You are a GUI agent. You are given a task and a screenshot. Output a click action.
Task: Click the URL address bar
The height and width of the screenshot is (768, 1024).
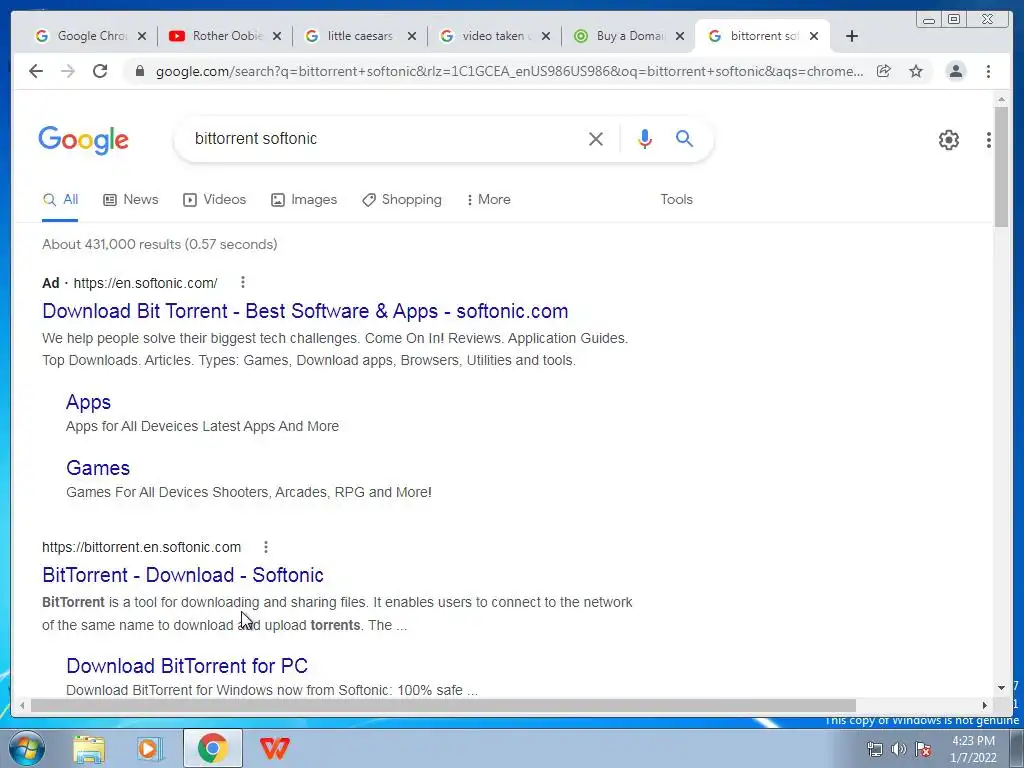509,71
